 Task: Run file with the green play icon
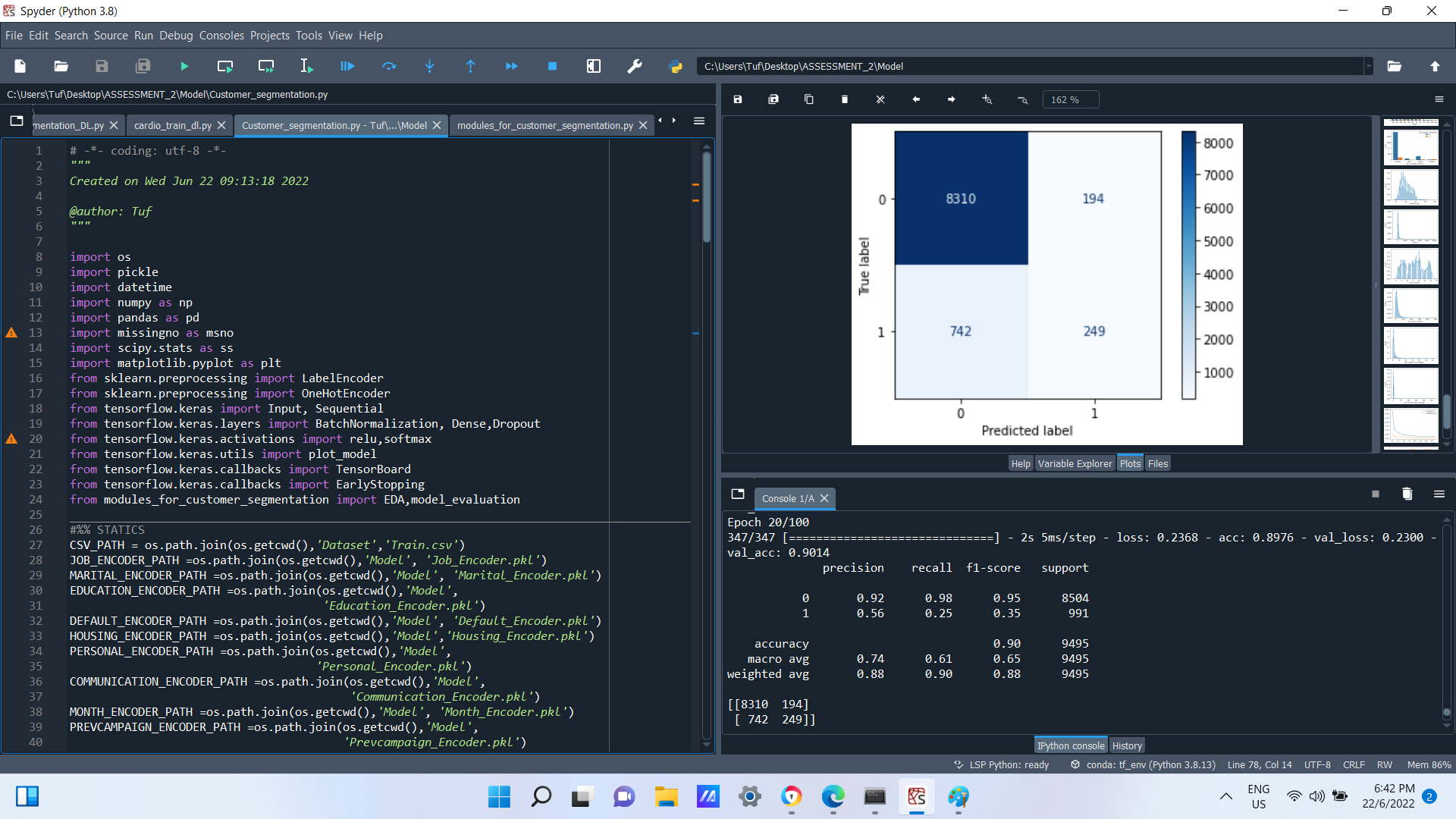pyautogui.click(x=184, y=67)
